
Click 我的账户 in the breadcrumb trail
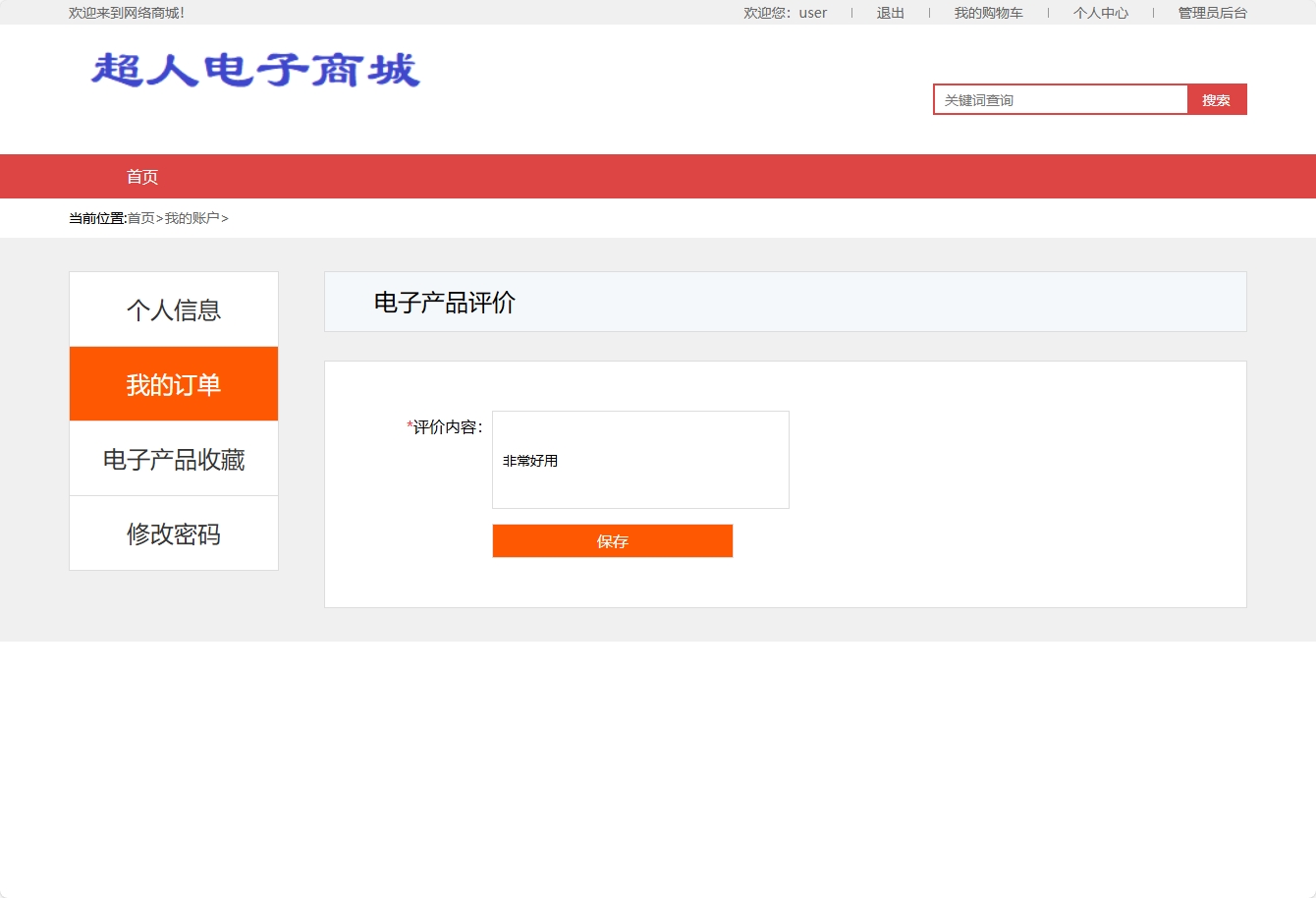(192, 217)
